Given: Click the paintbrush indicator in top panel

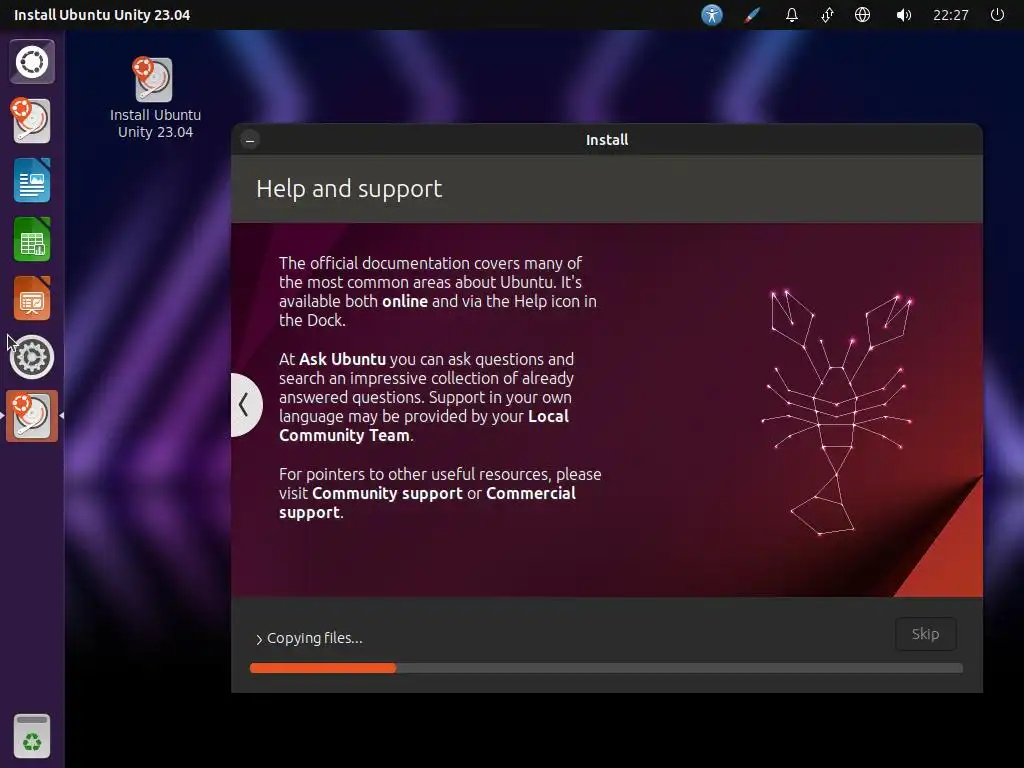Looking at the screenshot, I should [752, 15].
